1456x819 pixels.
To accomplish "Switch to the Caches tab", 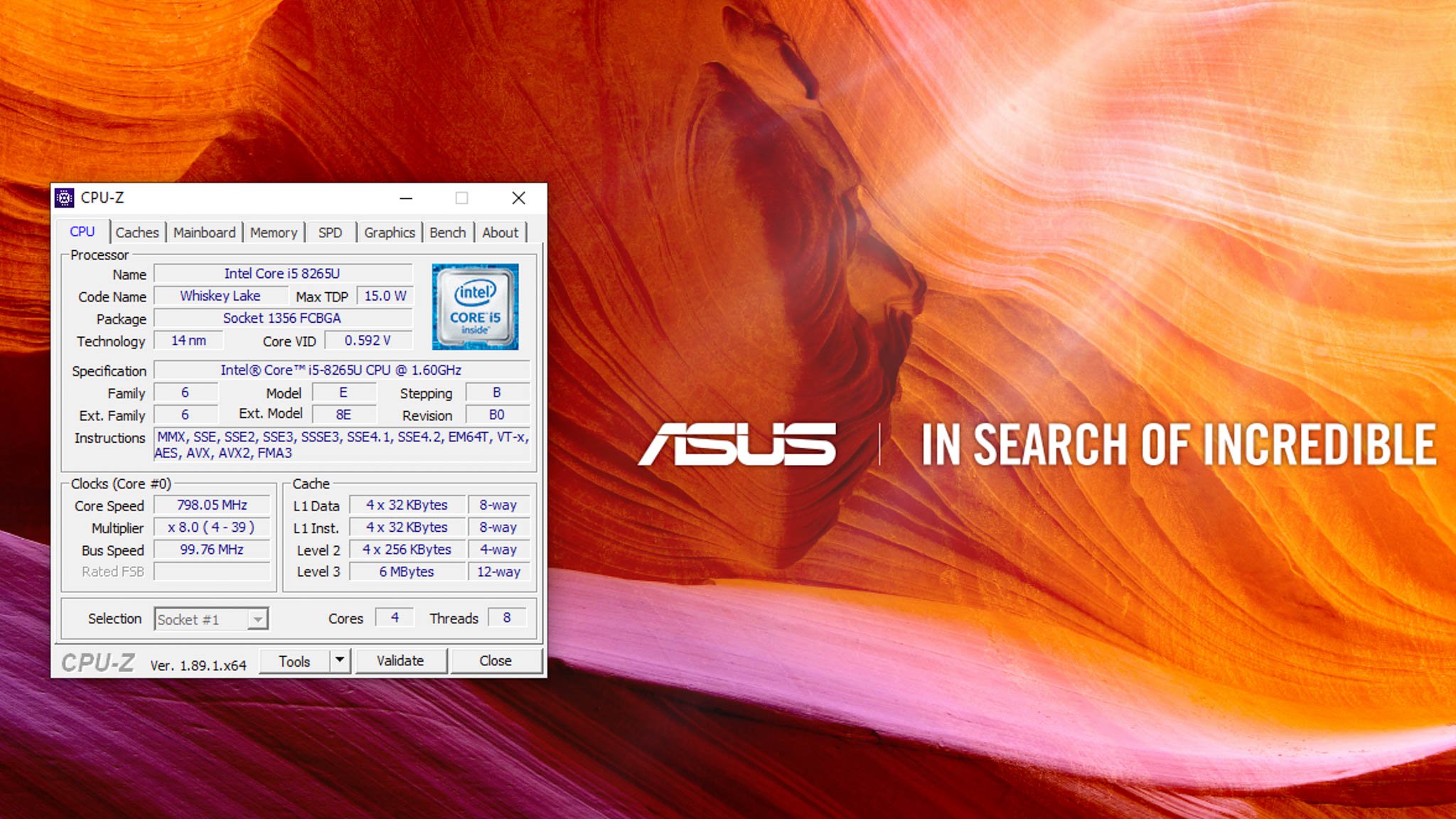I will 136,232.
